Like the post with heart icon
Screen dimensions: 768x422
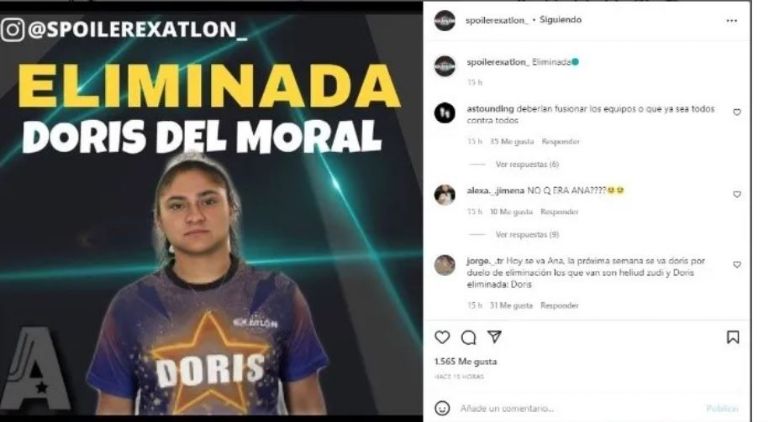point(442,337)
